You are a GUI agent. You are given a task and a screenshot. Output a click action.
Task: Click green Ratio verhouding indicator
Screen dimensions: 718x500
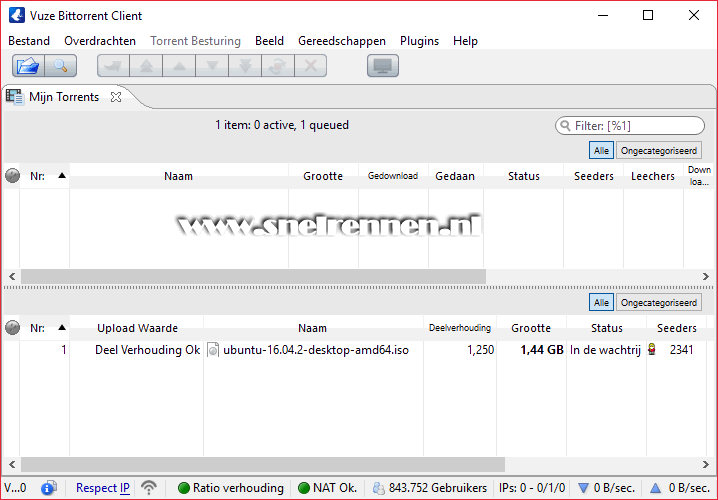[184, 488]
